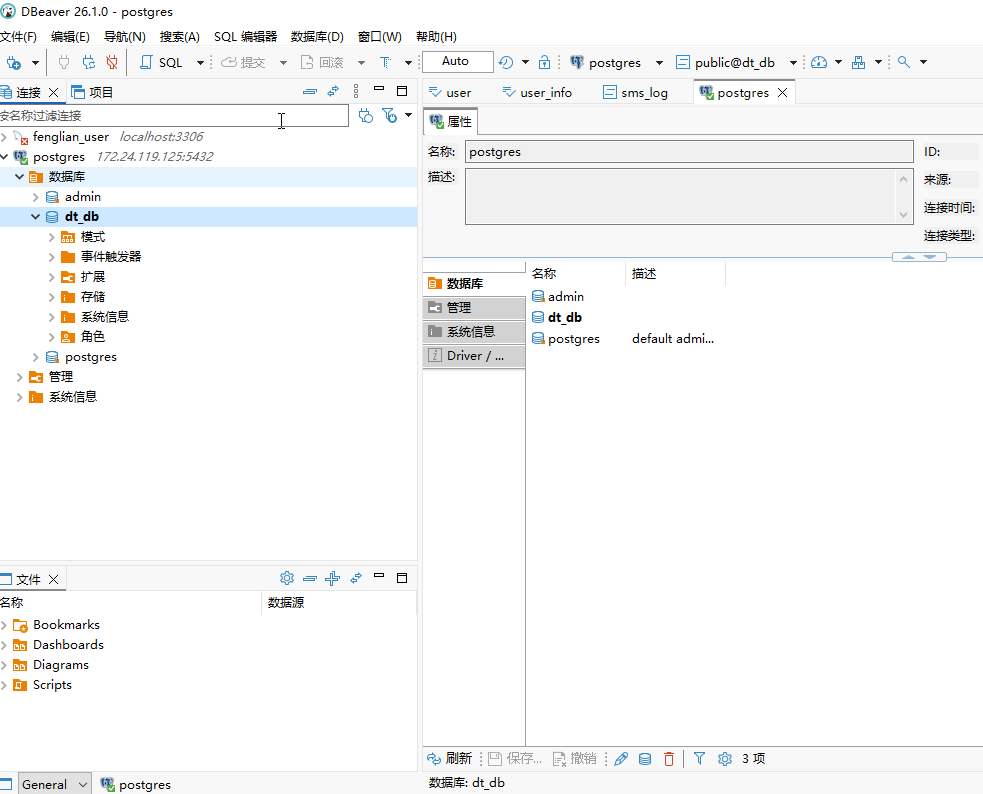This screenshot has height=794, width=983.
Task: Select dt_db in the database list
Action: pos(564,318)
